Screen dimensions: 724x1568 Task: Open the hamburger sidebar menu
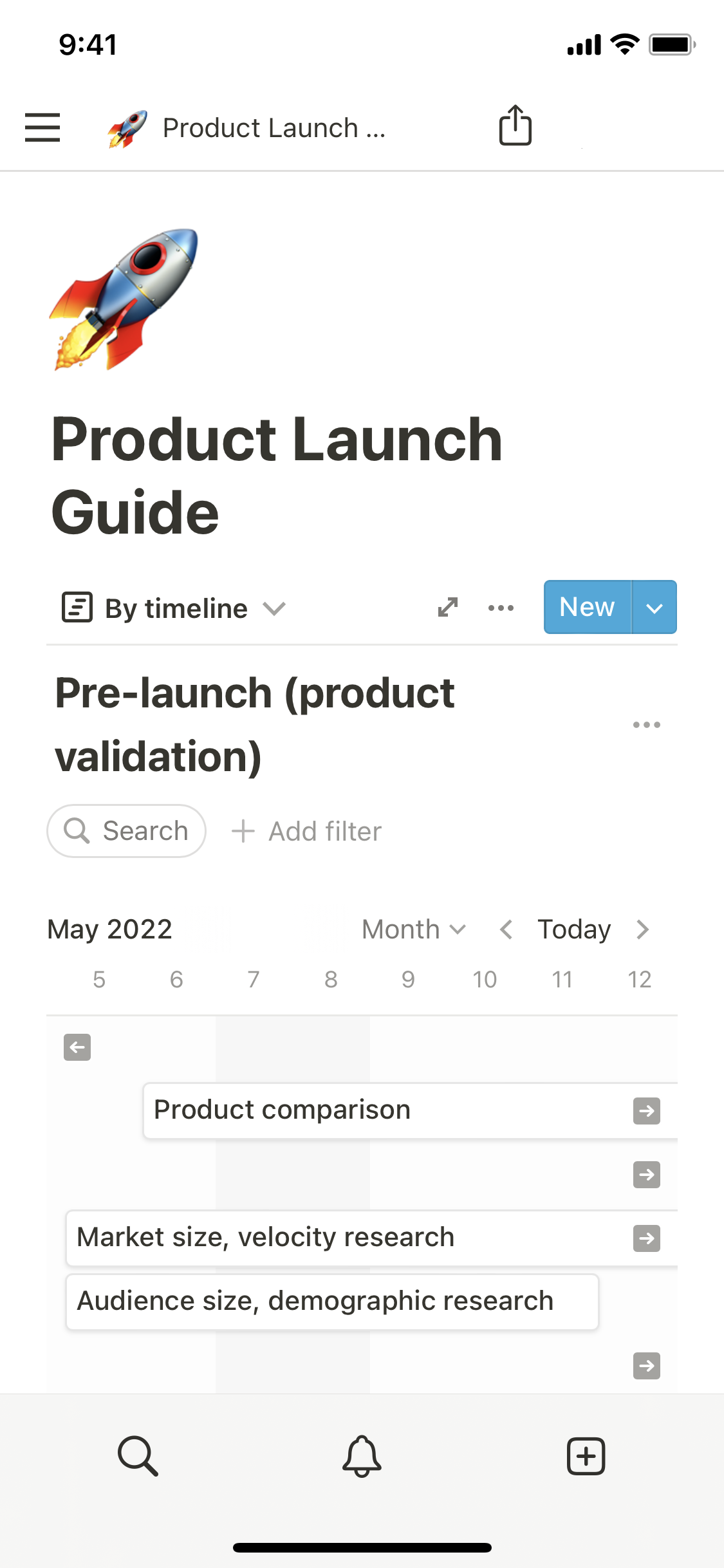tap(42, 127)
